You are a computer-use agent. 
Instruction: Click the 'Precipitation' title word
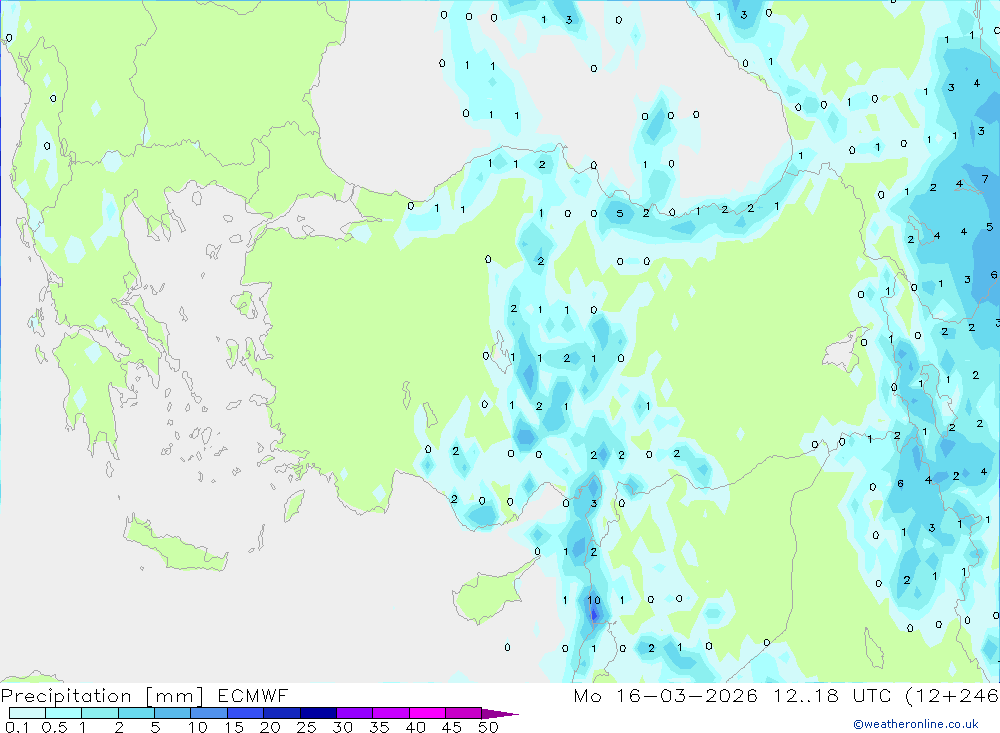(66, 696)
